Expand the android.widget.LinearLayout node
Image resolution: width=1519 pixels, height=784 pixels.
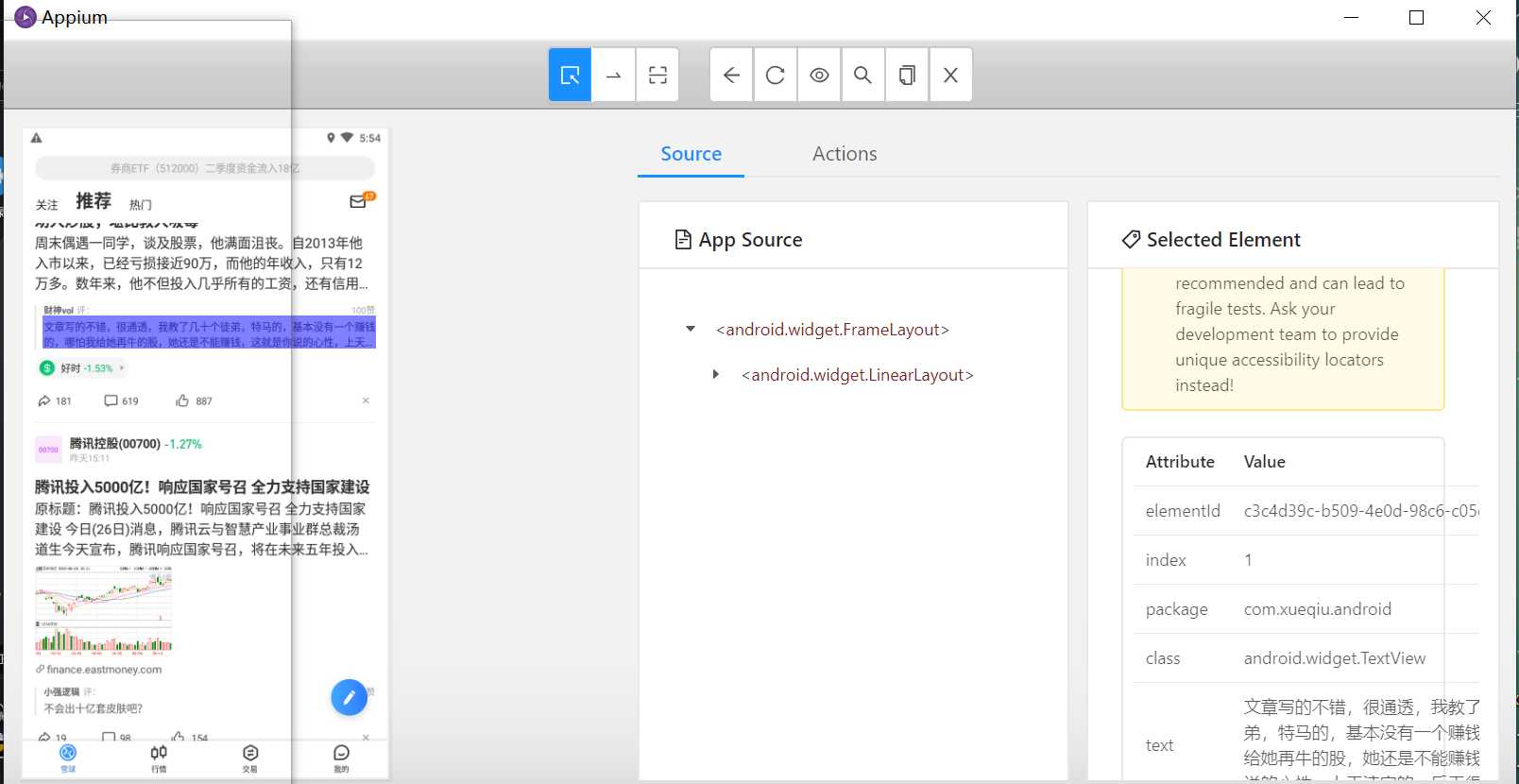[716, 374]
